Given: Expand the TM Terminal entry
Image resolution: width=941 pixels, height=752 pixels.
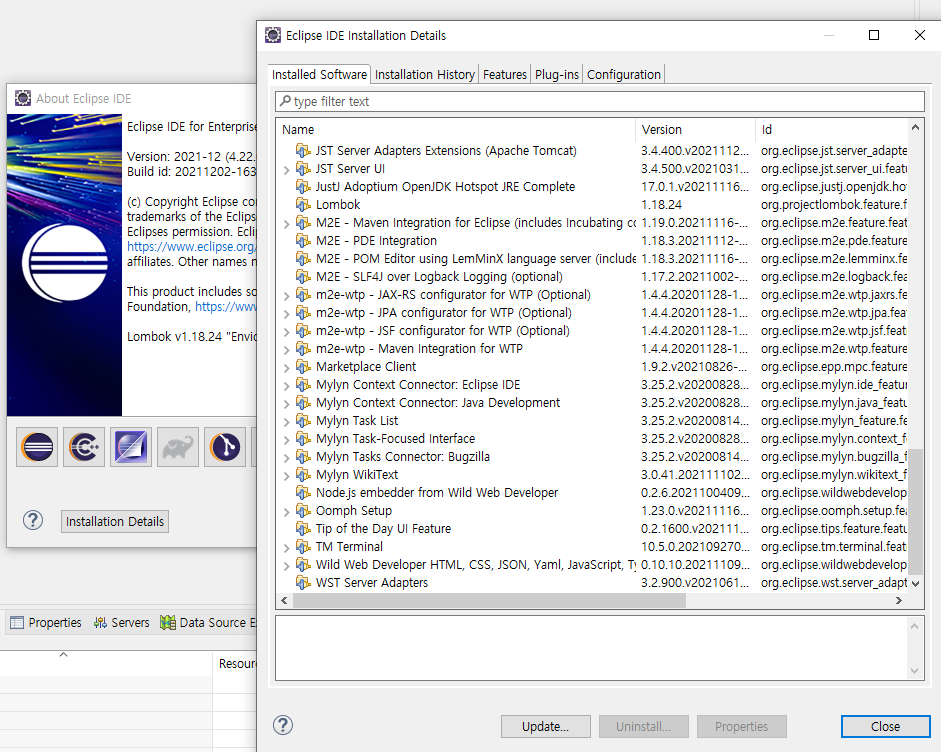Looking at the screenshot, I should 286,548.
